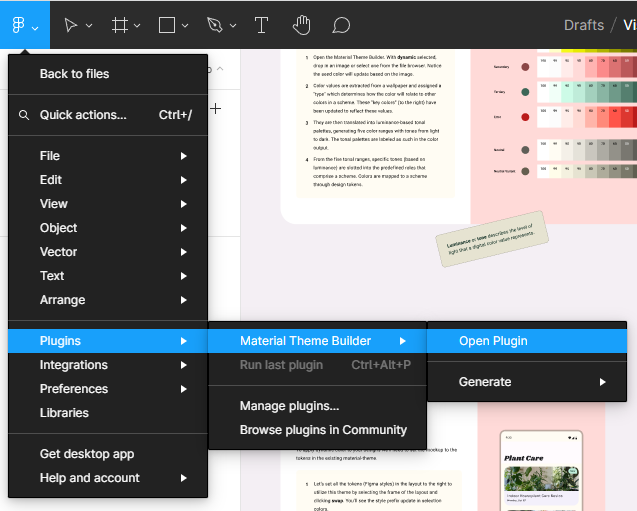Select the Text tool
This screenshot has width=637, height=511.
point(261,25)
